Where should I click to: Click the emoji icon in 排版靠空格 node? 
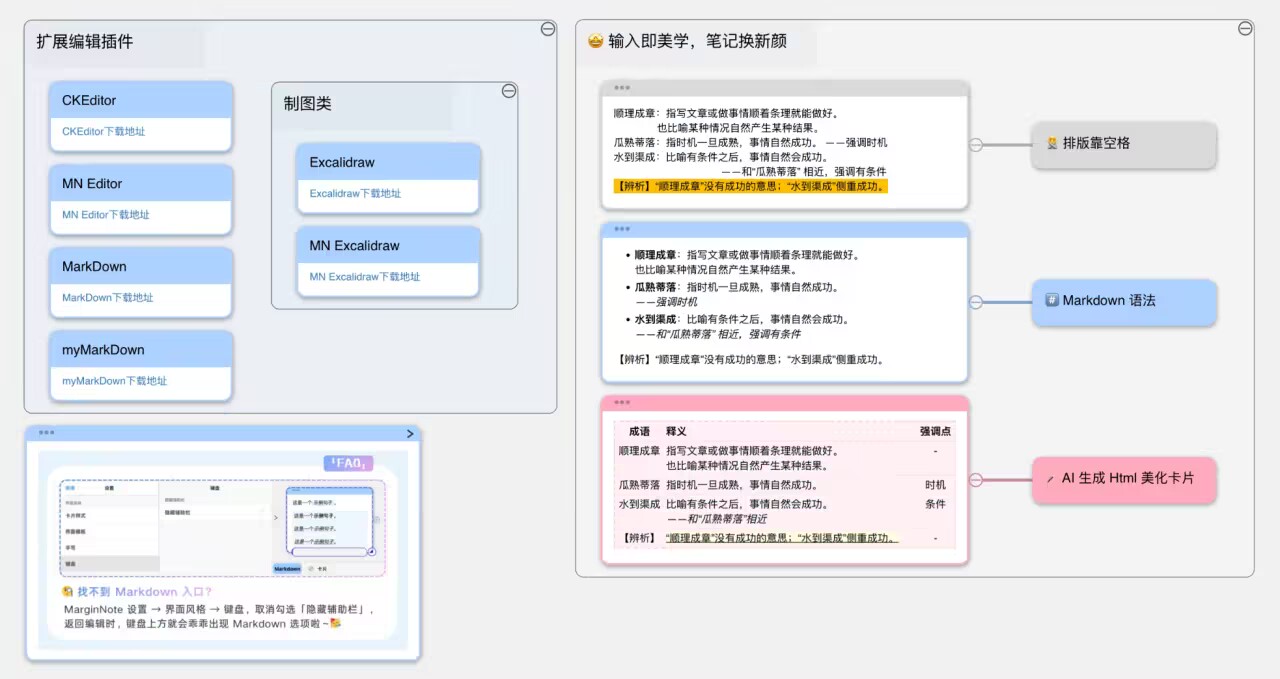[x=1052, y=144]
